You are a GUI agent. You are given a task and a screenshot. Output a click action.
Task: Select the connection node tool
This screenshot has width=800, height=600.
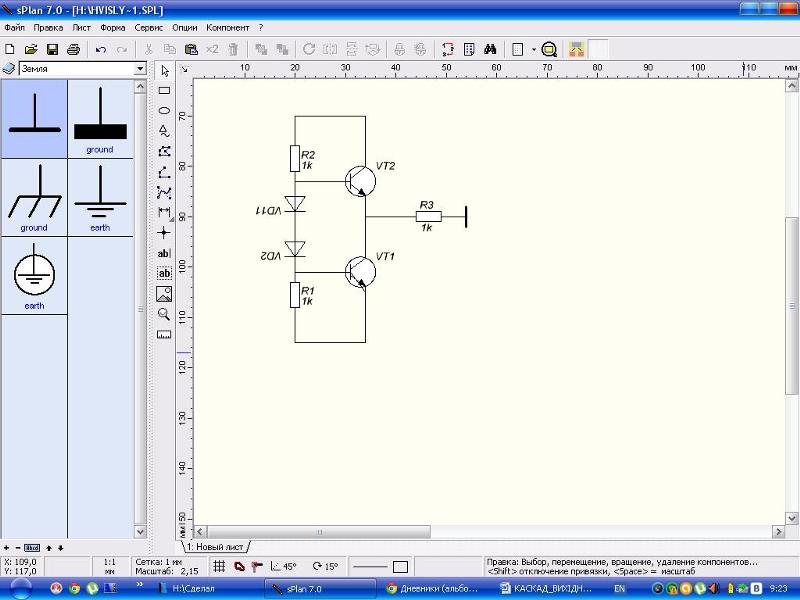coord(164,233)
